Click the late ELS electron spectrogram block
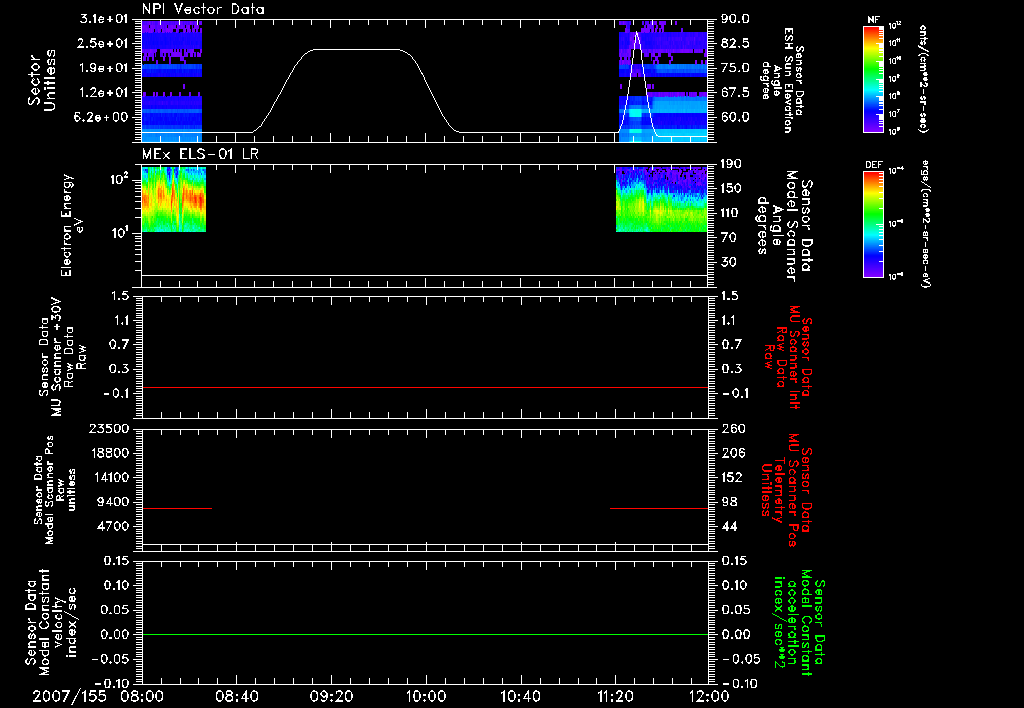This screenshot has height=708, width=1024. (x=662, y=199)
